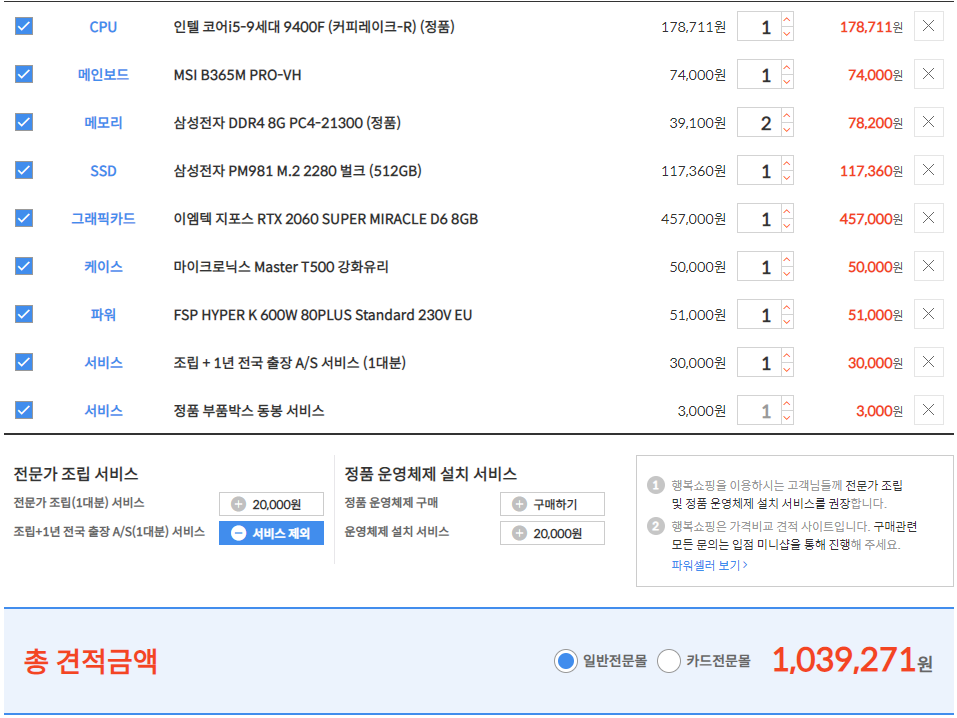Click product name 삼성전자 PM981 M.2 2280
Image resolution: width=957 pixels, height=718 pixels.
[x=297, y=171]
